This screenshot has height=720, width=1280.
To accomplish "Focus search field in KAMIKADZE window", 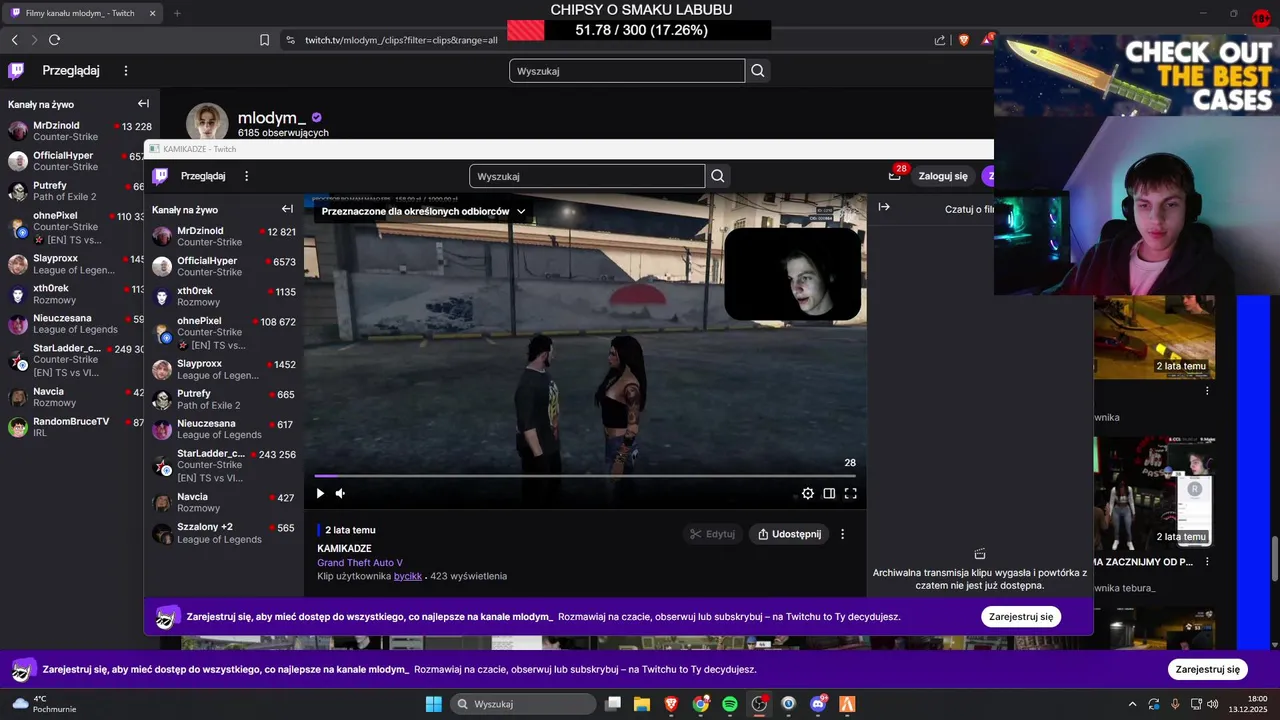I will coord(587,176).
